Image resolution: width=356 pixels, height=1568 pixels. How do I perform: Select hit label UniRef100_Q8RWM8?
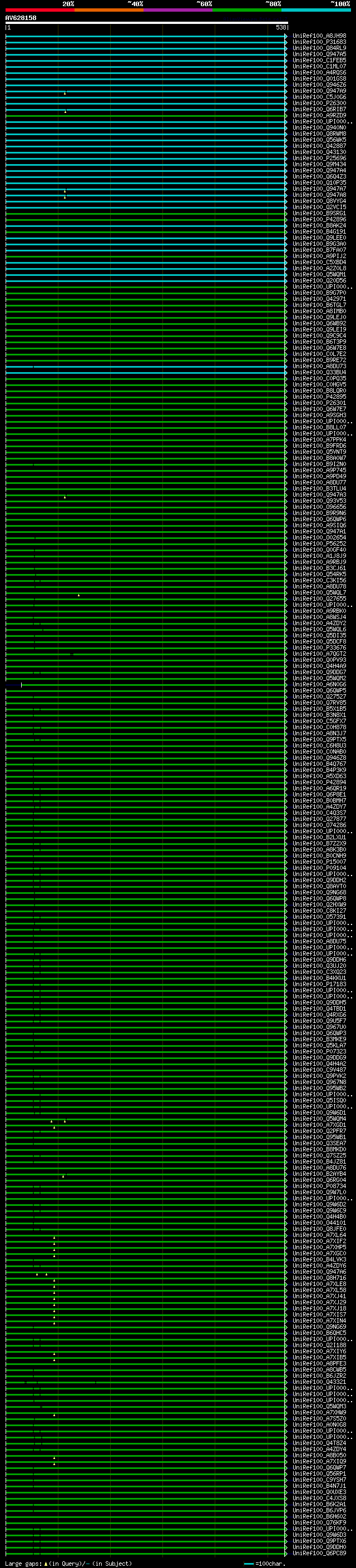319,133
